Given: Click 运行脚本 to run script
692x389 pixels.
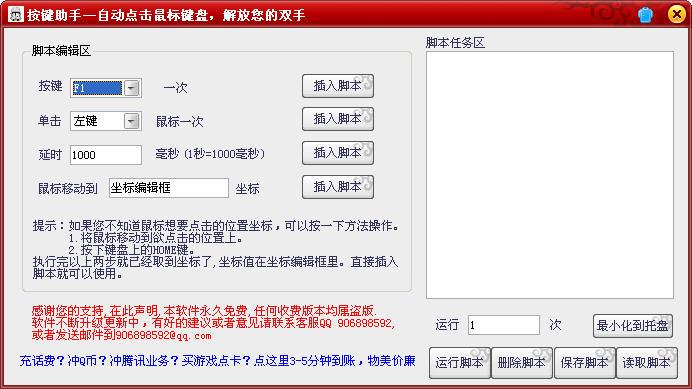Looking at the screenshot, I should tap(460, 363).
